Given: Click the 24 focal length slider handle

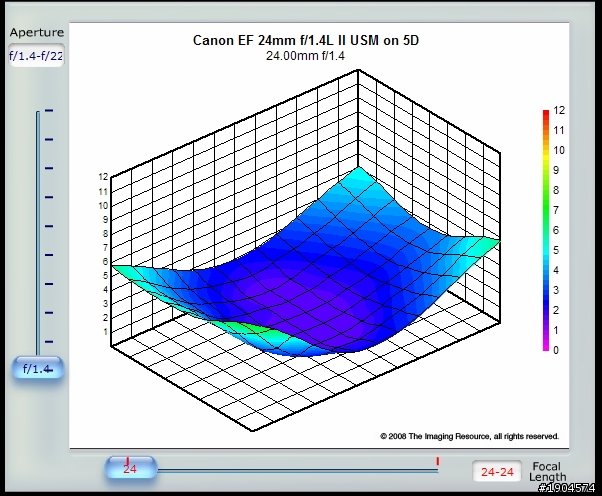Looking at the screenshot, I should click(x=131, y=467).
